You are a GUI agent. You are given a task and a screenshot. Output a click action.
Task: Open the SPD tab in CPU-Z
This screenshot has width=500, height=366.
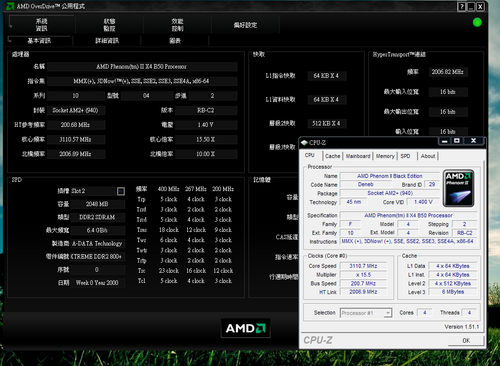[x=405, y=156]
